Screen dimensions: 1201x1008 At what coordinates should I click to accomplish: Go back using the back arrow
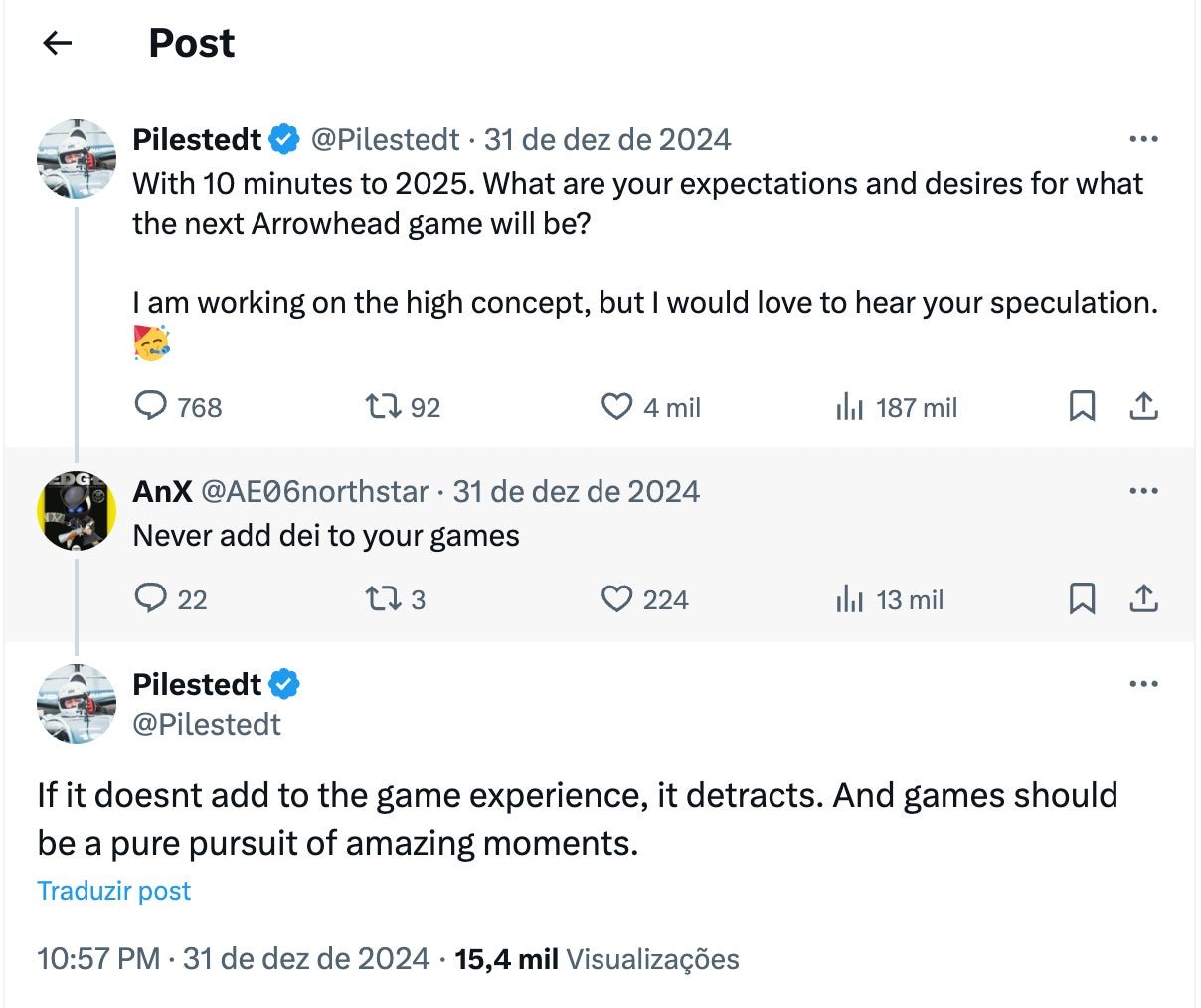click(x=58, y=43)
